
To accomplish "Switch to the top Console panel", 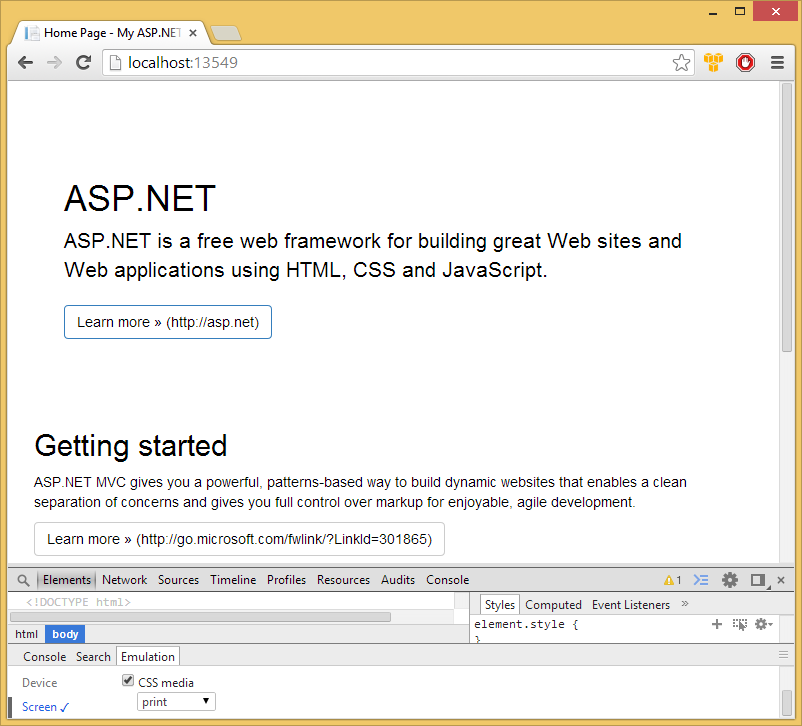I will (448, 580).
